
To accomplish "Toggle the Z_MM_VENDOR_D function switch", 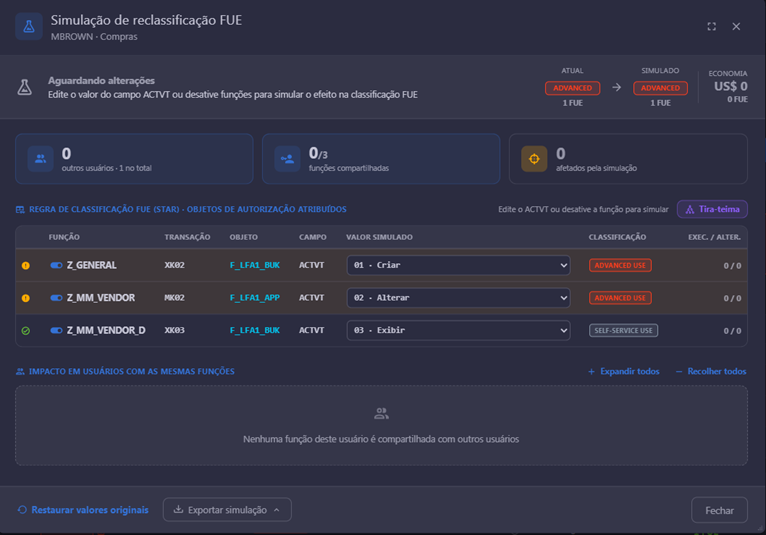I will [x=56, y=330].
